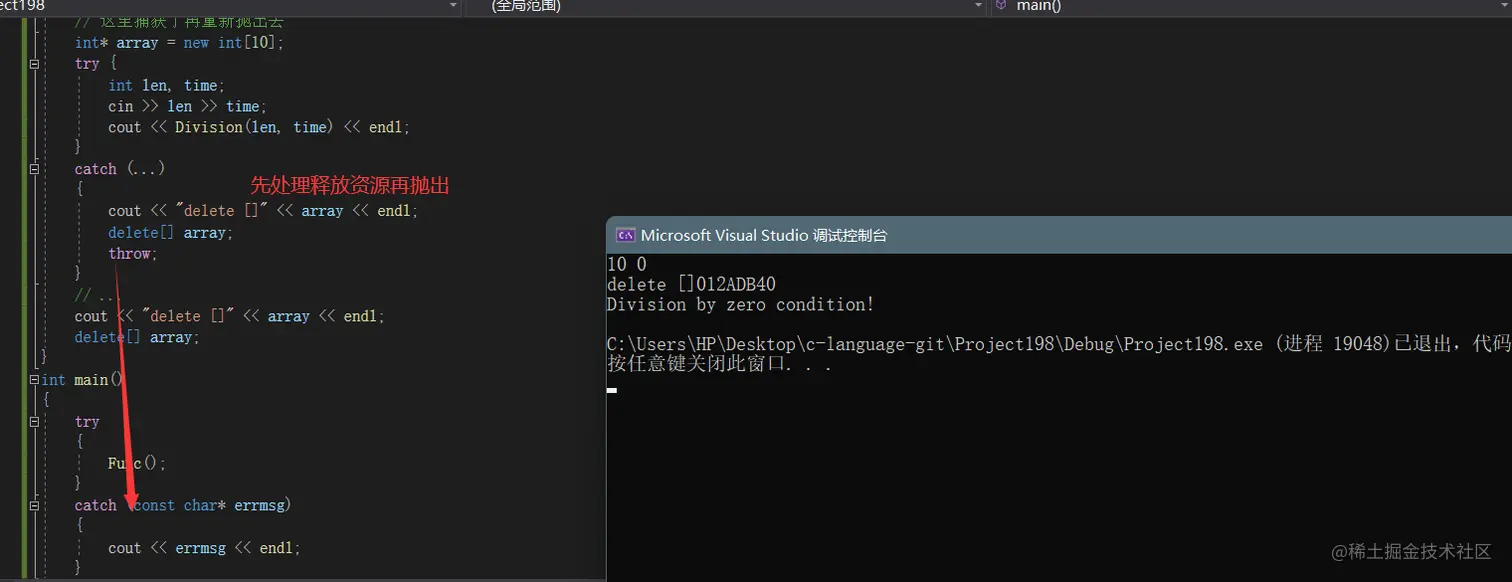The width and height of the screenshot is (1512, 582).
Task: Collapse the first try block in Func
Action: [x=33, y=63]
